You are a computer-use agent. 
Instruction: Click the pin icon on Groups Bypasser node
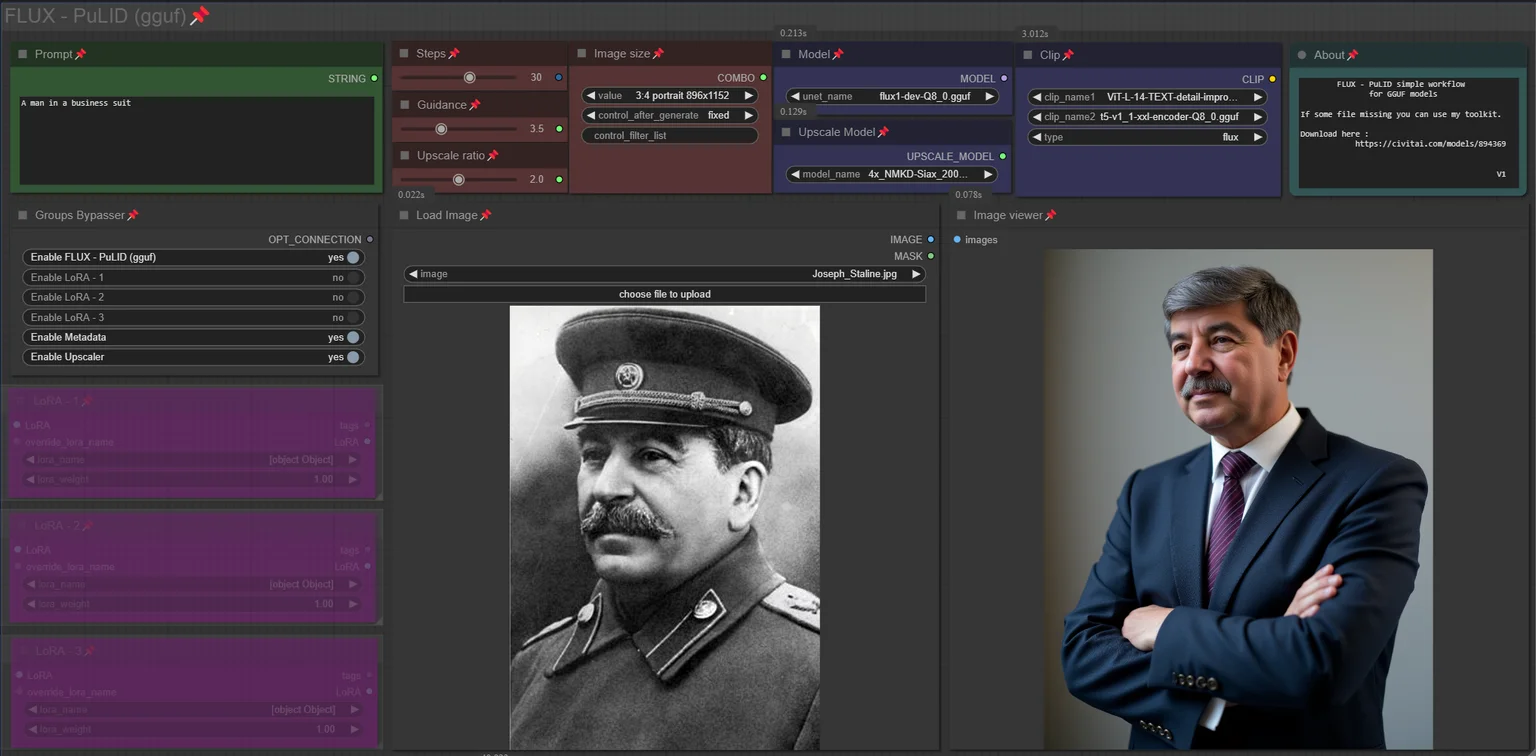pos(133,215)
